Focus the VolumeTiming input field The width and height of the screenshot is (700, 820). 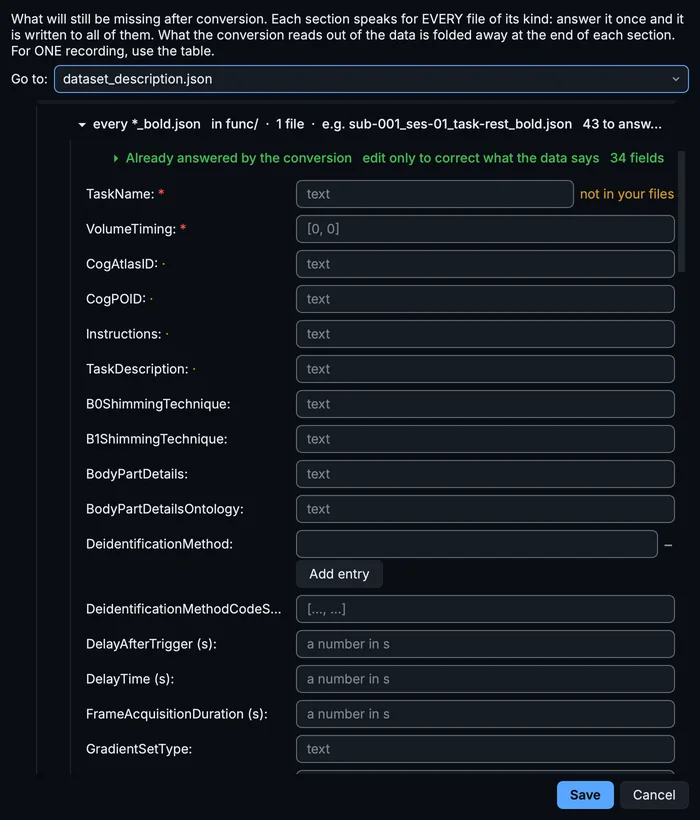[485, 229]
